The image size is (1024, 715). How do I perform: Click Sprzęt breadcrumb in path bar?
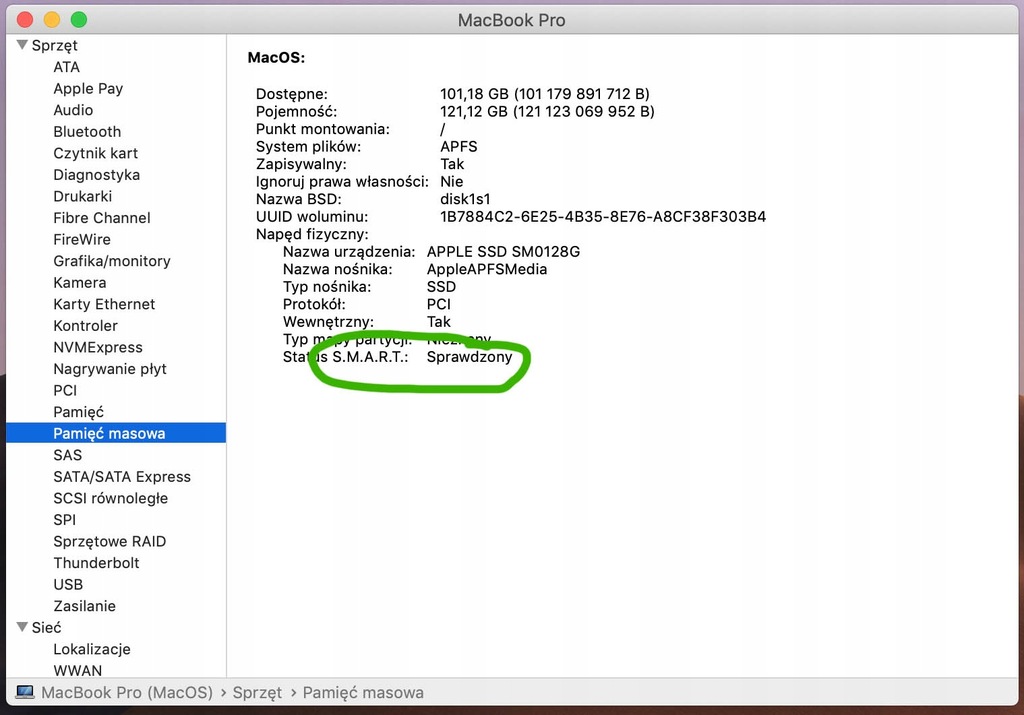click(x=257, y=692)
